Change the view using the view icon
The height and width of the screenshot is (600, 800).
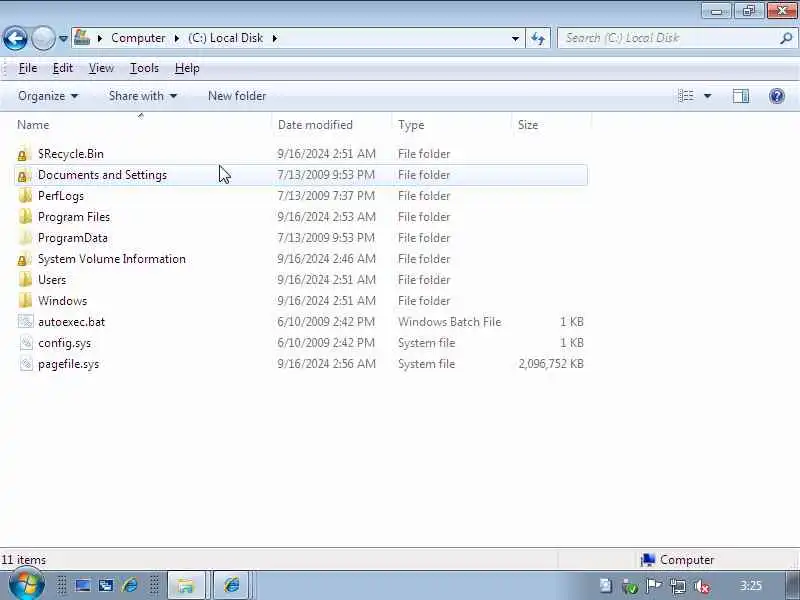[x=686, y=96]
